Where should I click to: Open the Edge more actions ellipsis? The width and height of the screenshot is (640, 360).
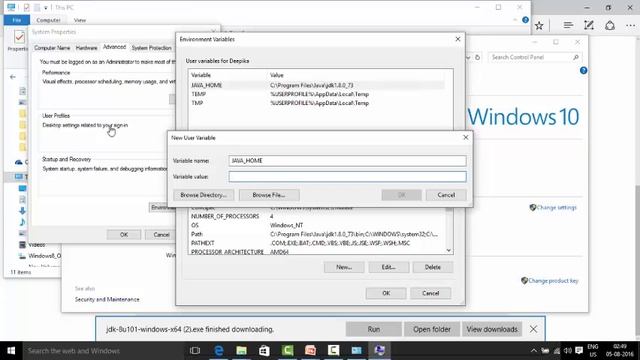[630, 25]
